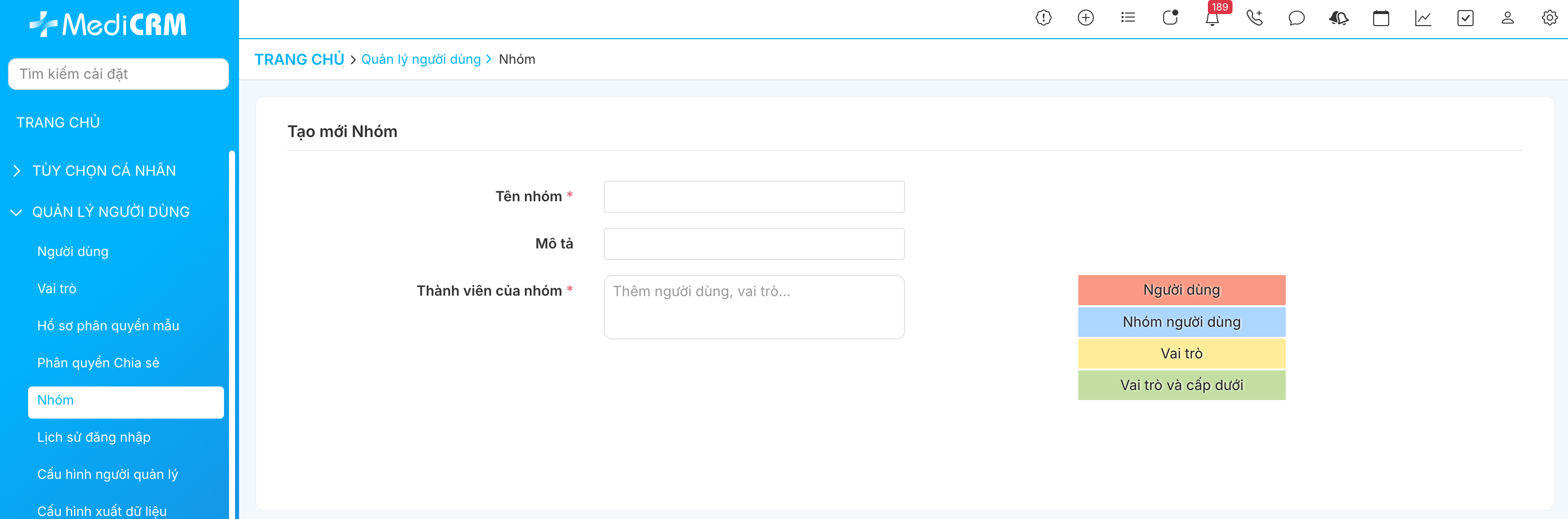Open the bulleted list icon in top bar
Image resolution: width=1568 pixels, height=519 pixels.
point(1128,18)
